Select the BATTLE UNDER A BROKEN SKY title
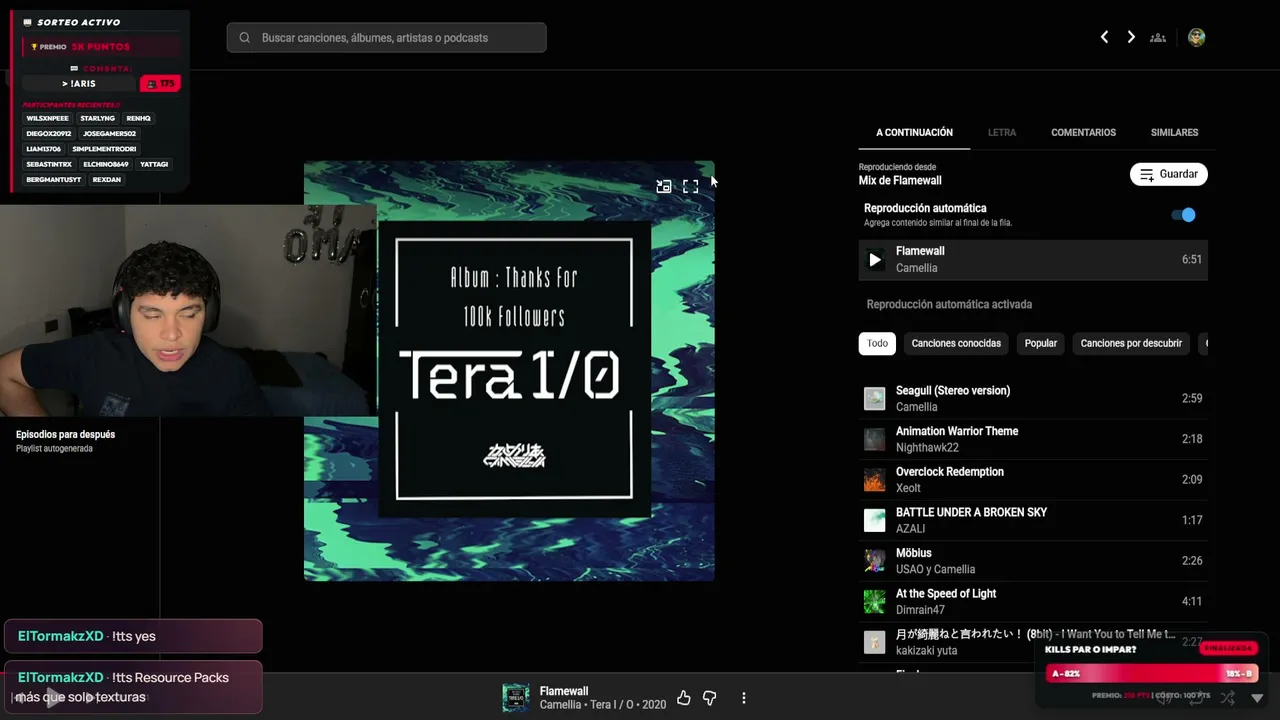Image resolution: width=1280 pixels, height=720 pixels. (x=971, y=512)
